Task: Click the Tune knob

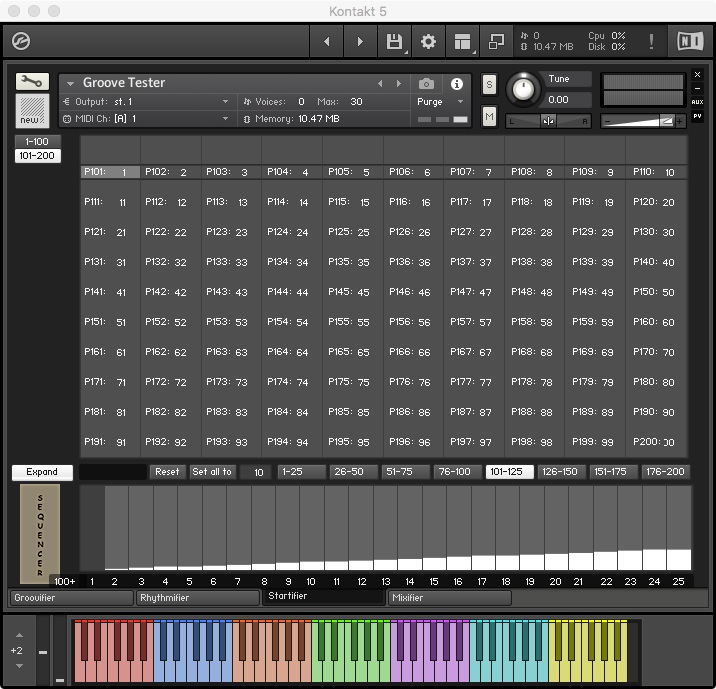Action: [521, 91]
